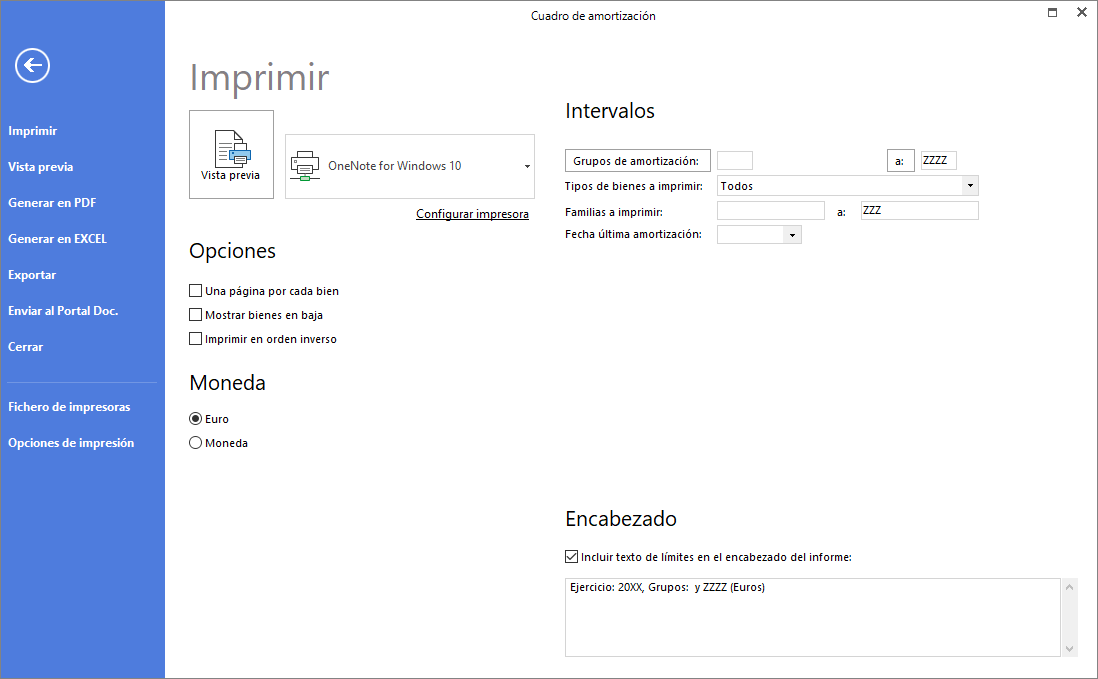This screenshot has height=679, width=1098.
Task: Select Vista previa in the sidebar
Action: (x=41, y=167)
